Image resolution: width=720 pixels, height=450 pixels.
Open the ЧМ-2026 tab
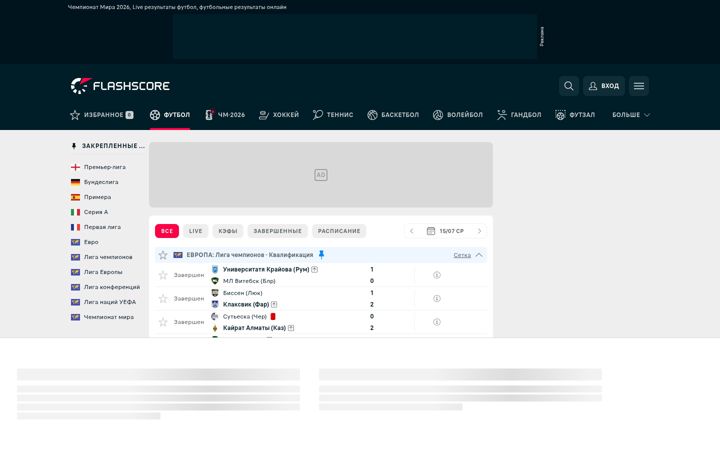[x=225, y=115]
